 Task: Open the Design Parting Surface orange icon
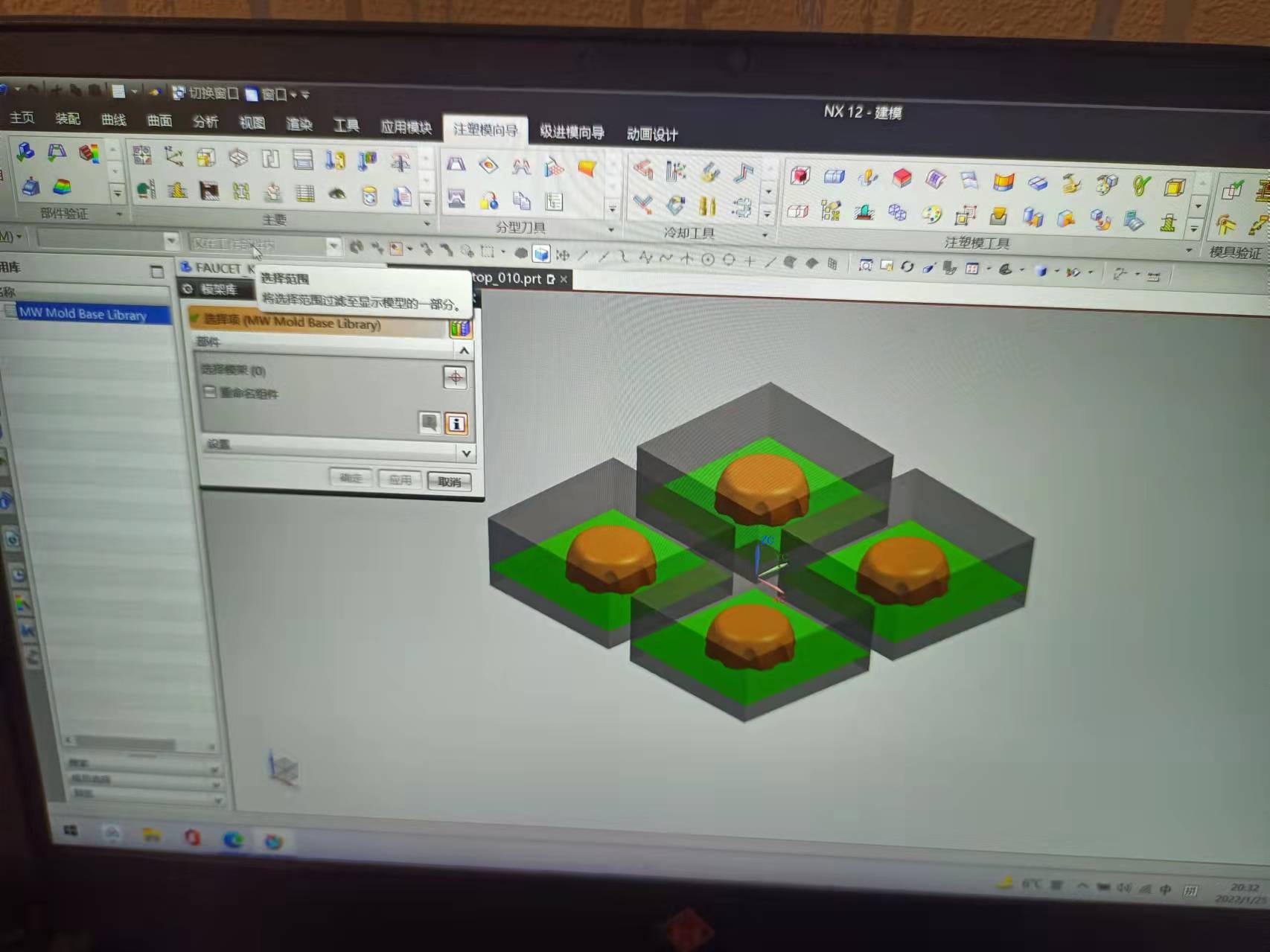click(587, 169)
